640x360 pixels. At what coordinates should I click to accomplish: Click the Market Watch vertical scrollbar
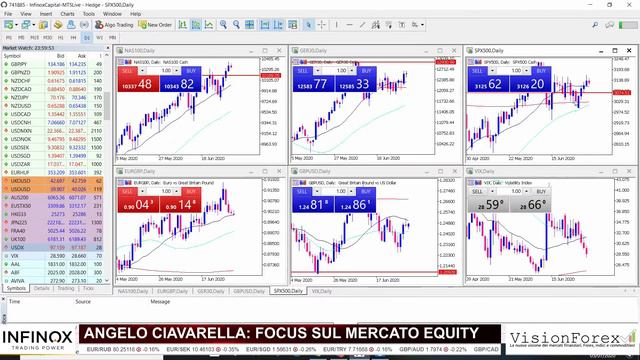click(107, 106)
